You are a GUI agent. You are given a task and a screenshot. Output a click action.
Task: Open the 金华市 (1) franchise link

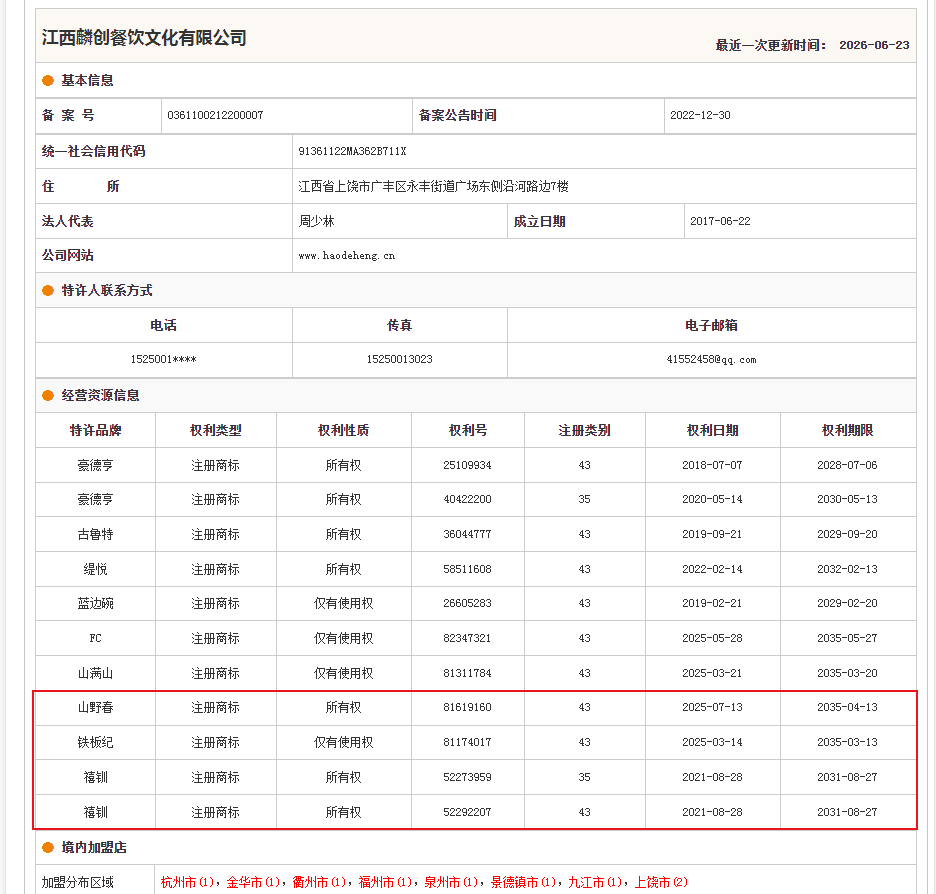(253, 882)
